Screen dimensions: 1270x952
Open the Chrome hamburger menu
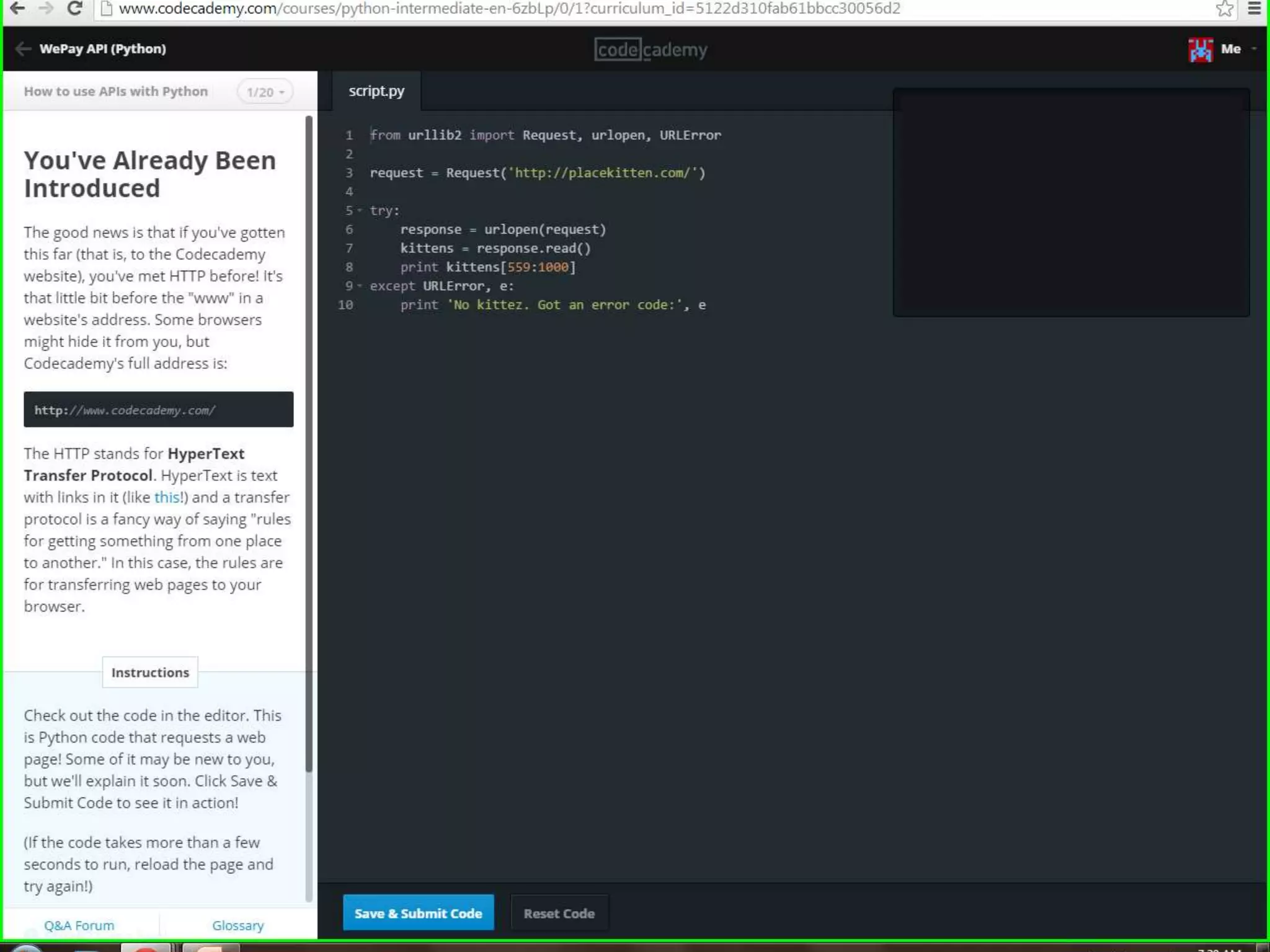1254,9
